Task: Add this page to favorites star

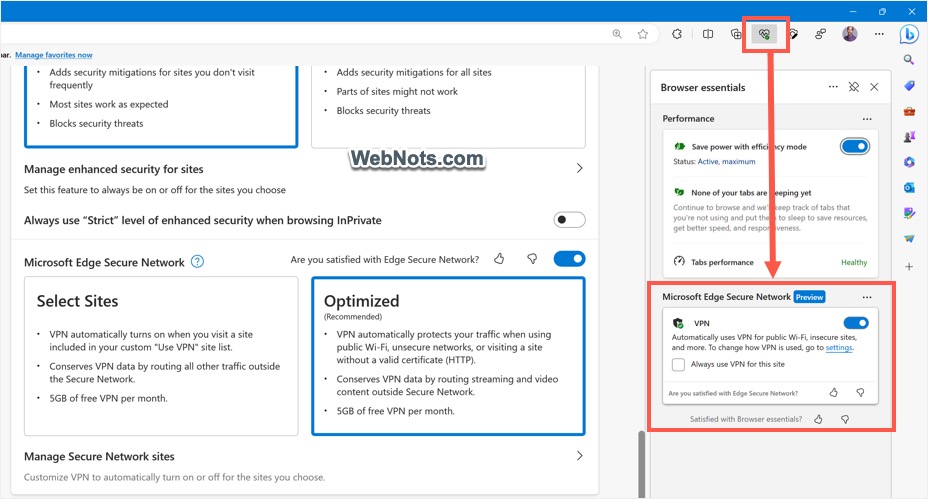Action: [x=643, y=34]
